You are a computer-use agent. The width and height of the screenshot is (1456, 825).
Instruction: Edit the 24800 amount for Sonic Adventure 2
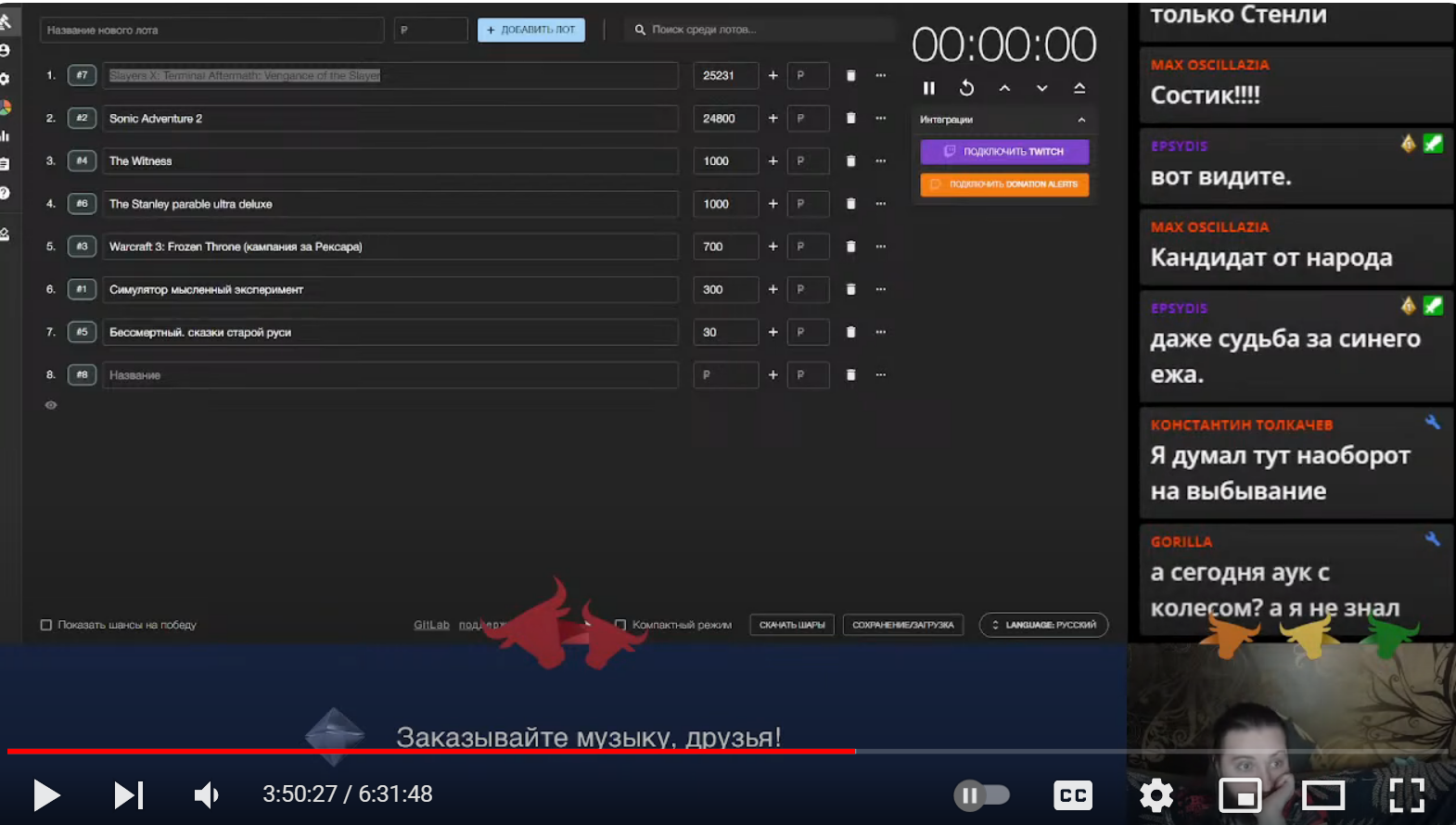725,118
